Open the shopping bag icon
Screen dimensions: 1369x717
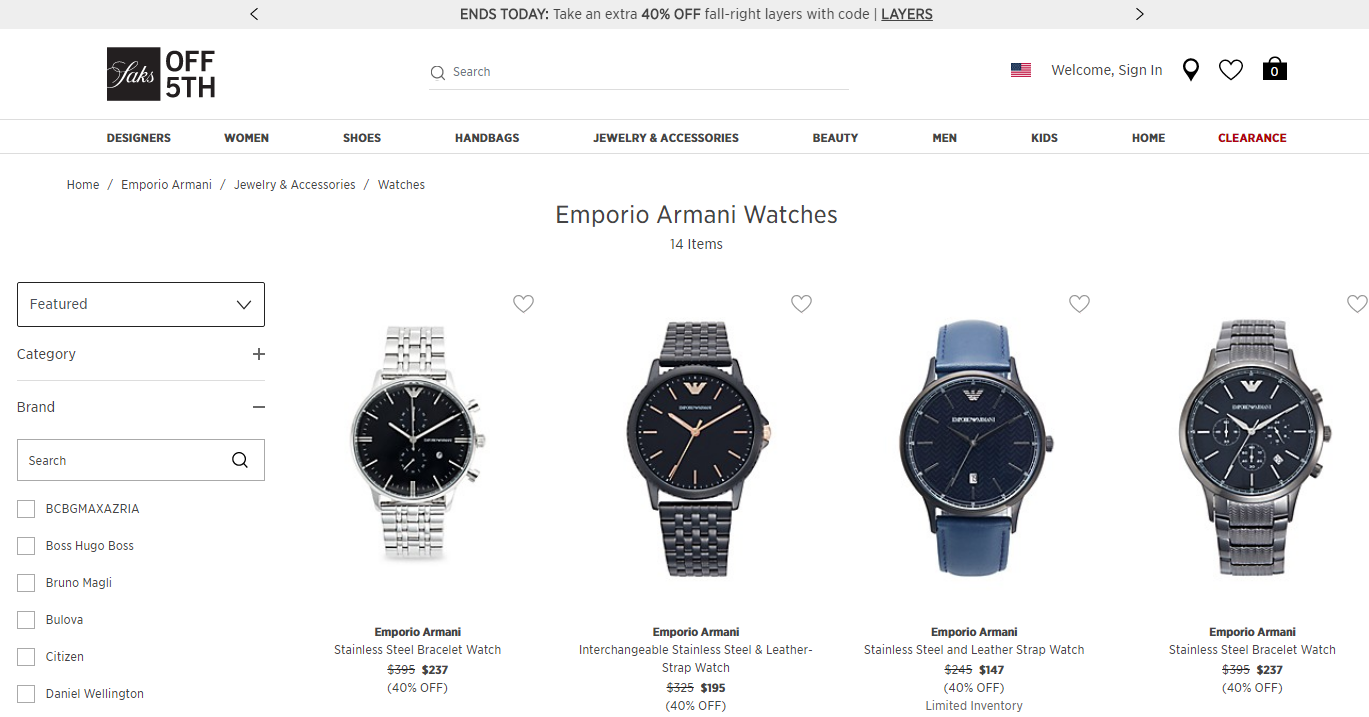(x=1274, y=69)
